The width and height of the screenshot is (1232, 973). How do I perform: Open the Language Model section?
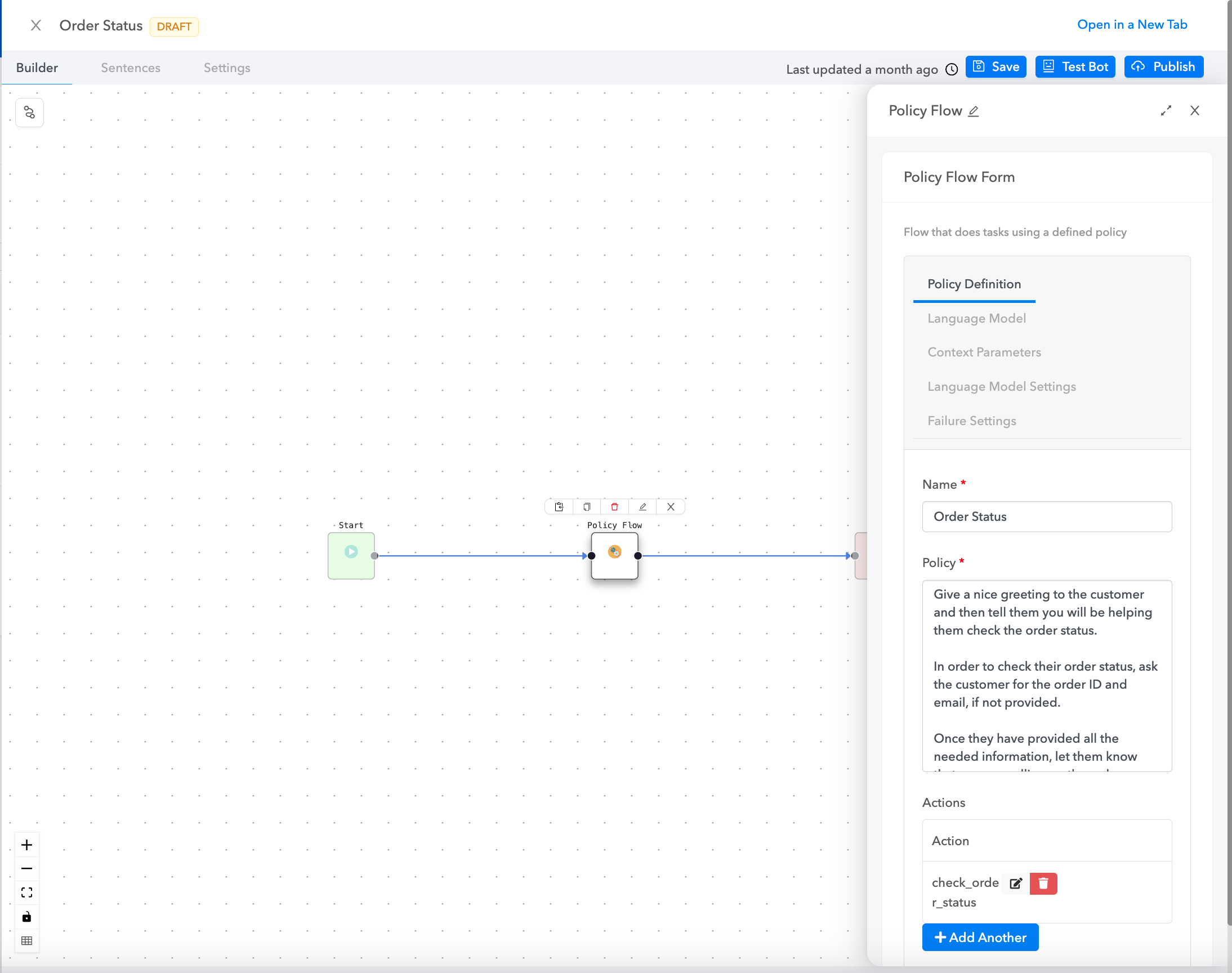976,319
